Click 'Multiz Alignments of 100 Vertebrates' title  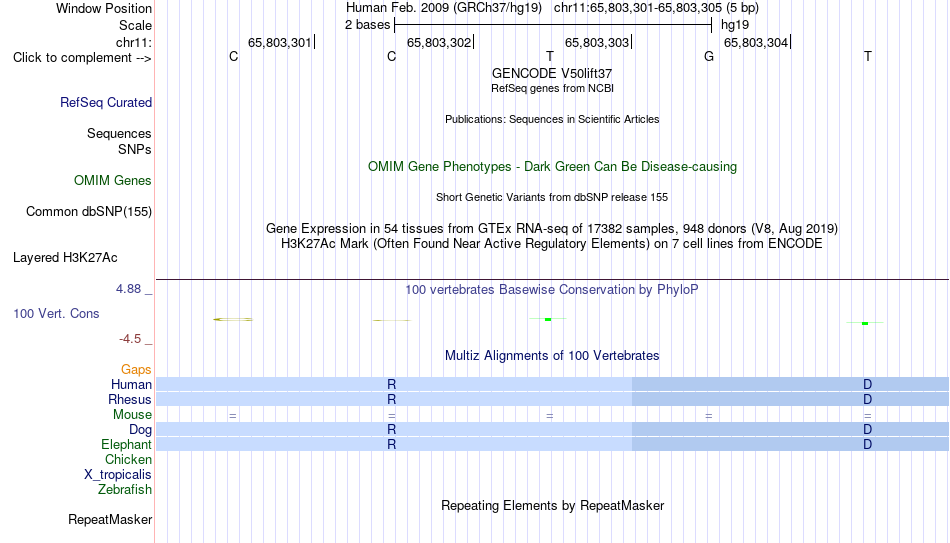tap(552, 356)
